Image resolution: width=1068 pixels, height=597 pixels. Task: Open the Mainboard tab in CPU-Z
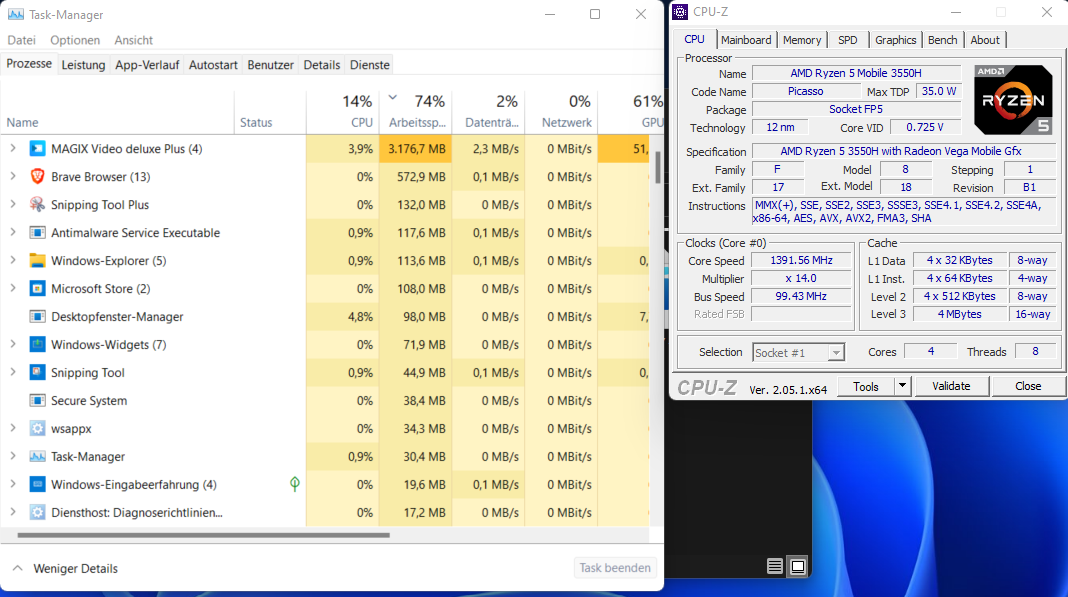coord(746,40)
